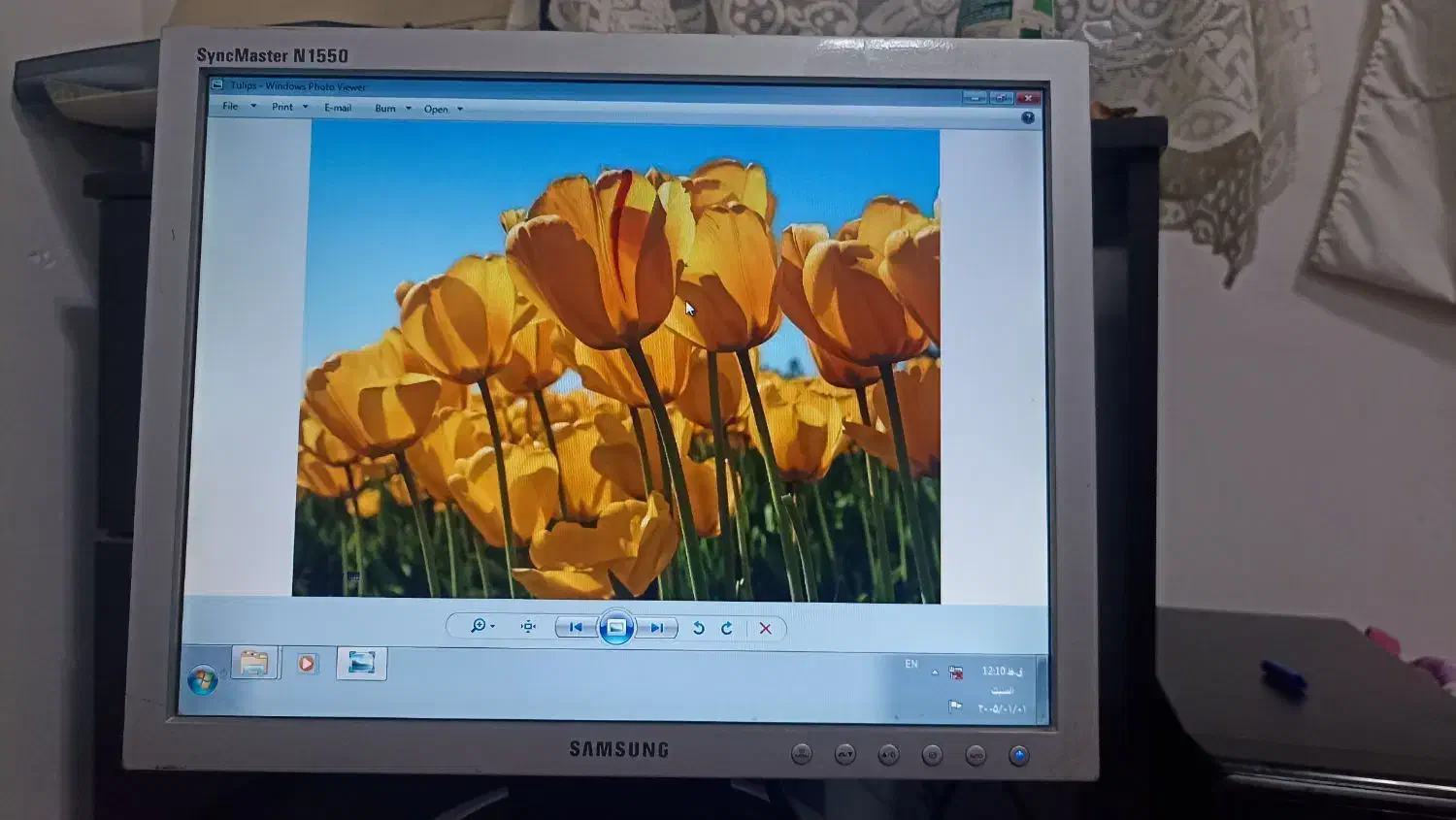Click E-mail in the toolbar
Screen dimensions: 1456x820
(x=338, y=108)
